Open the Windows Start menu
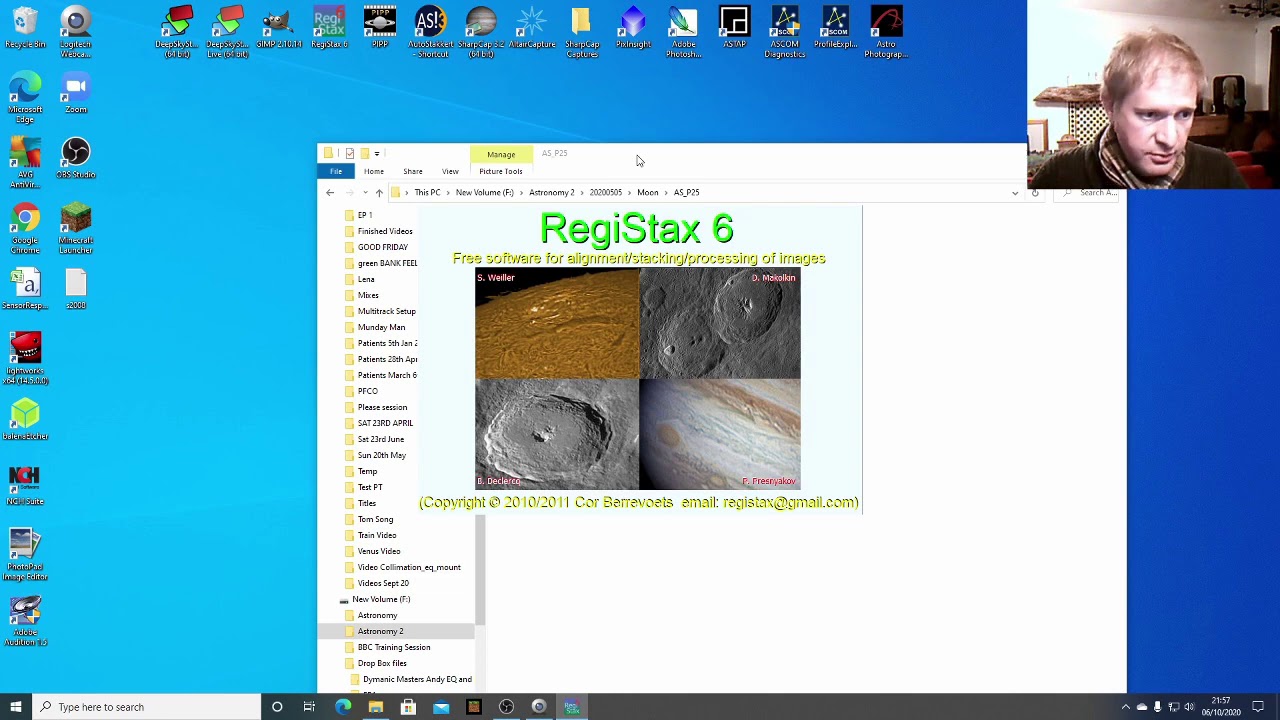The height and width of the screenshot is (720, 1280). point(16,707)
